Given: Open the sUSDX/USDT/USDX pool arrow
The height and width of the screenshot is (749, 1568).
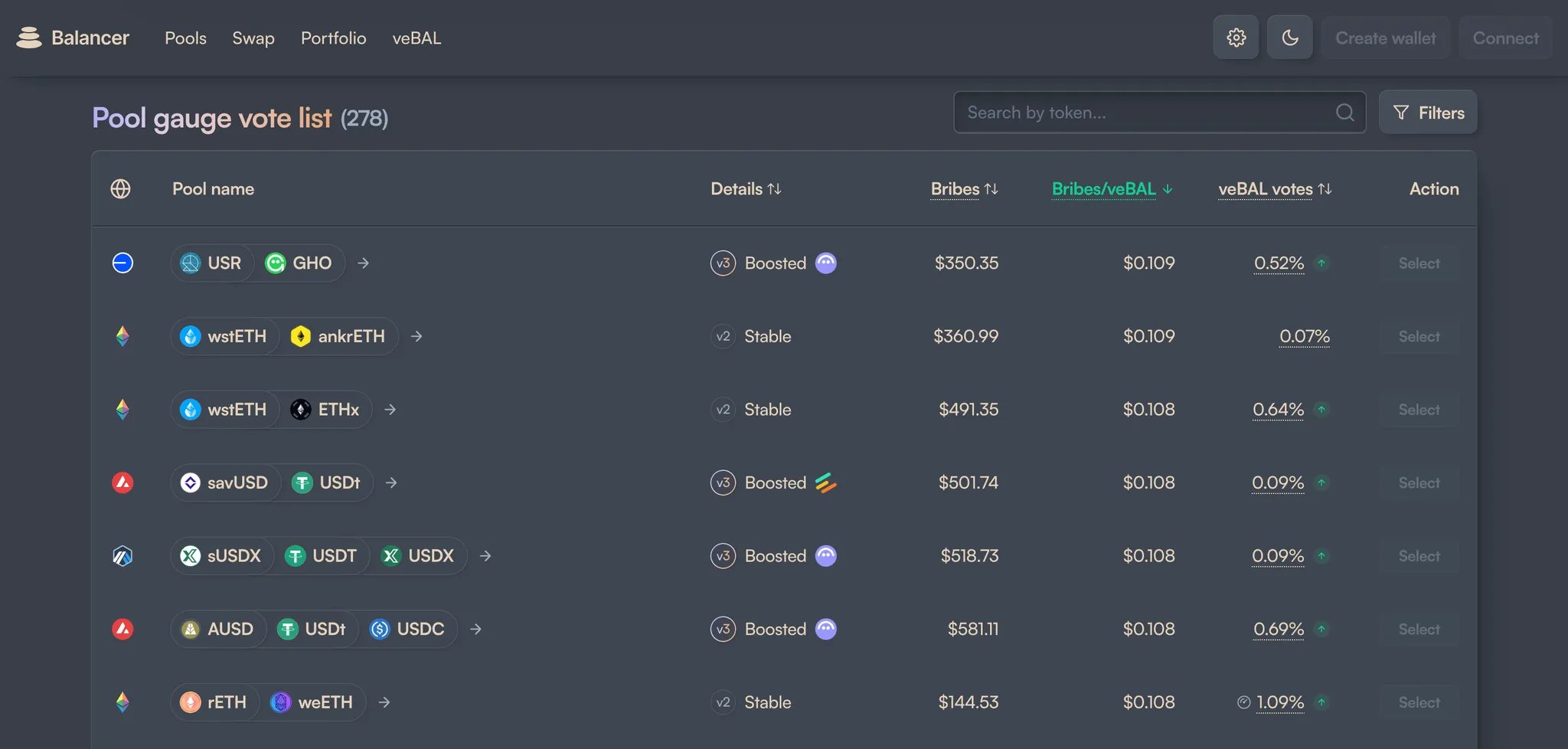Looking at the screenshot, I should tap(485, 556).
